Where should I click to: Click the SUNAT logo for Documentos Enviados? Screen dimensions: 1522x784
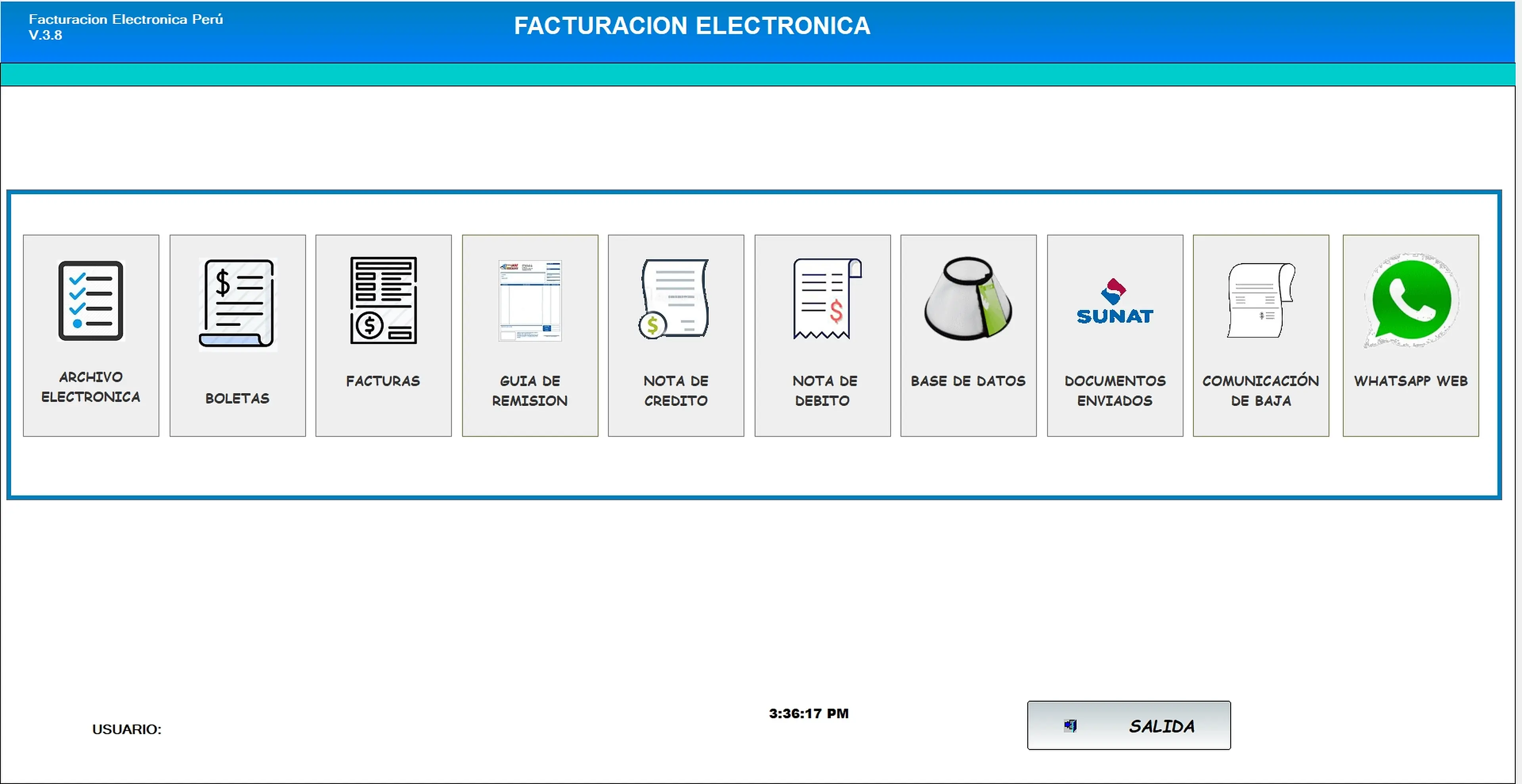[x=1114, y=301]
